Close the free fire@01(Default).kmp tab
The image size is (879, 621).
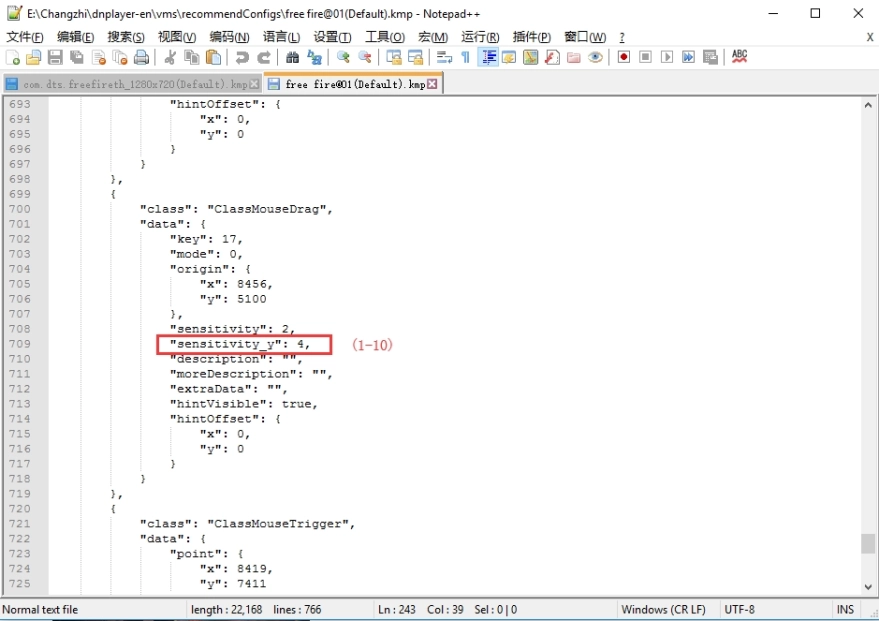click(x=433, y=84)
